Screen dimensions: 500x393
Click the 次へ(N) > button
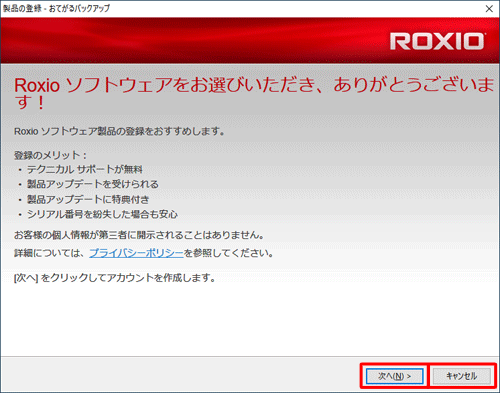395,376
